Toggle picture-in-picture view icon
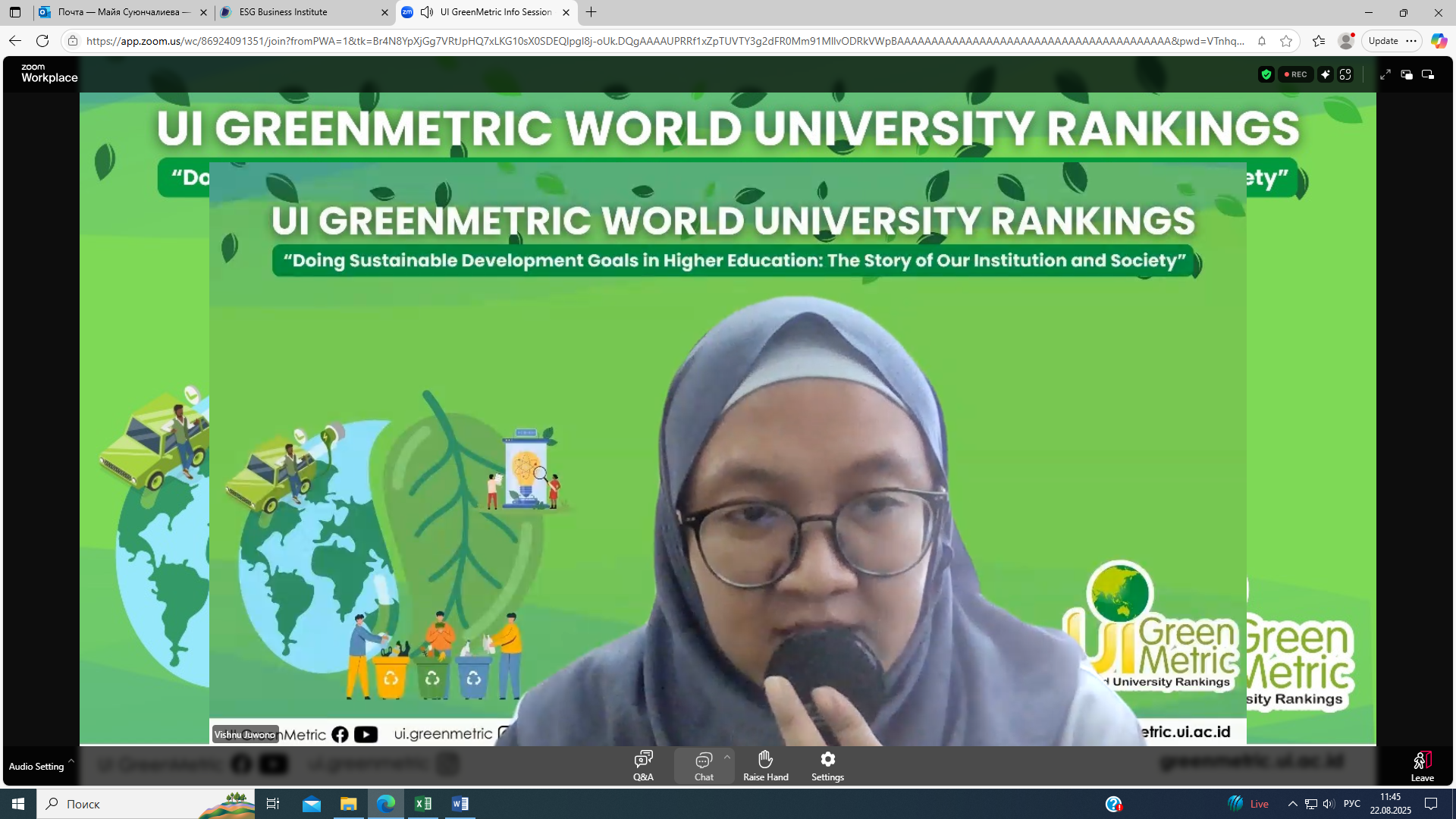Image resolution: width=1456 pixels, height=819 pixels. [1428, 74]
